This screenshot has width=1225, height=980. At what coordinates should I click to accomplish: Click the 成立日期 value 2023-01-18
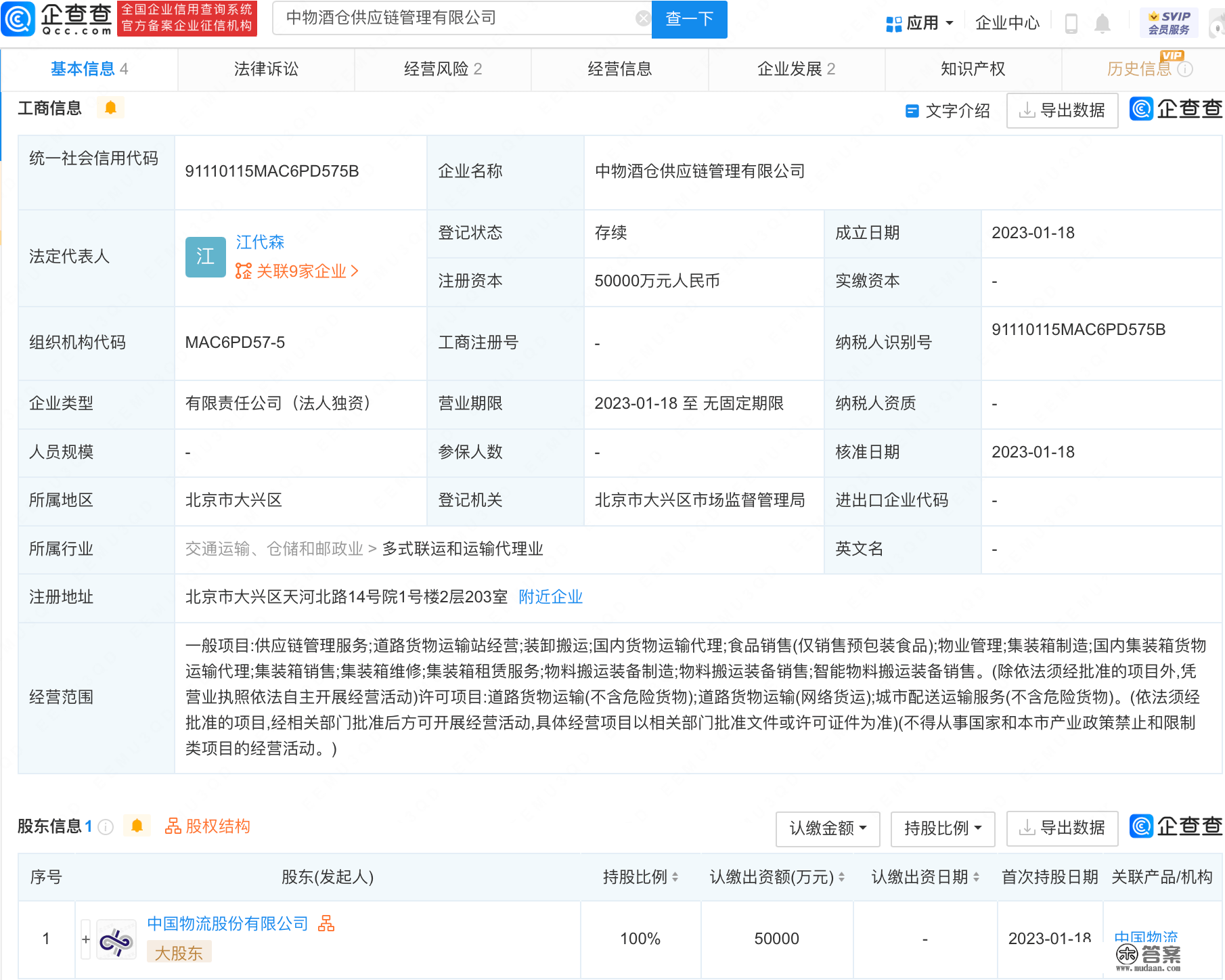(1033, 233)
